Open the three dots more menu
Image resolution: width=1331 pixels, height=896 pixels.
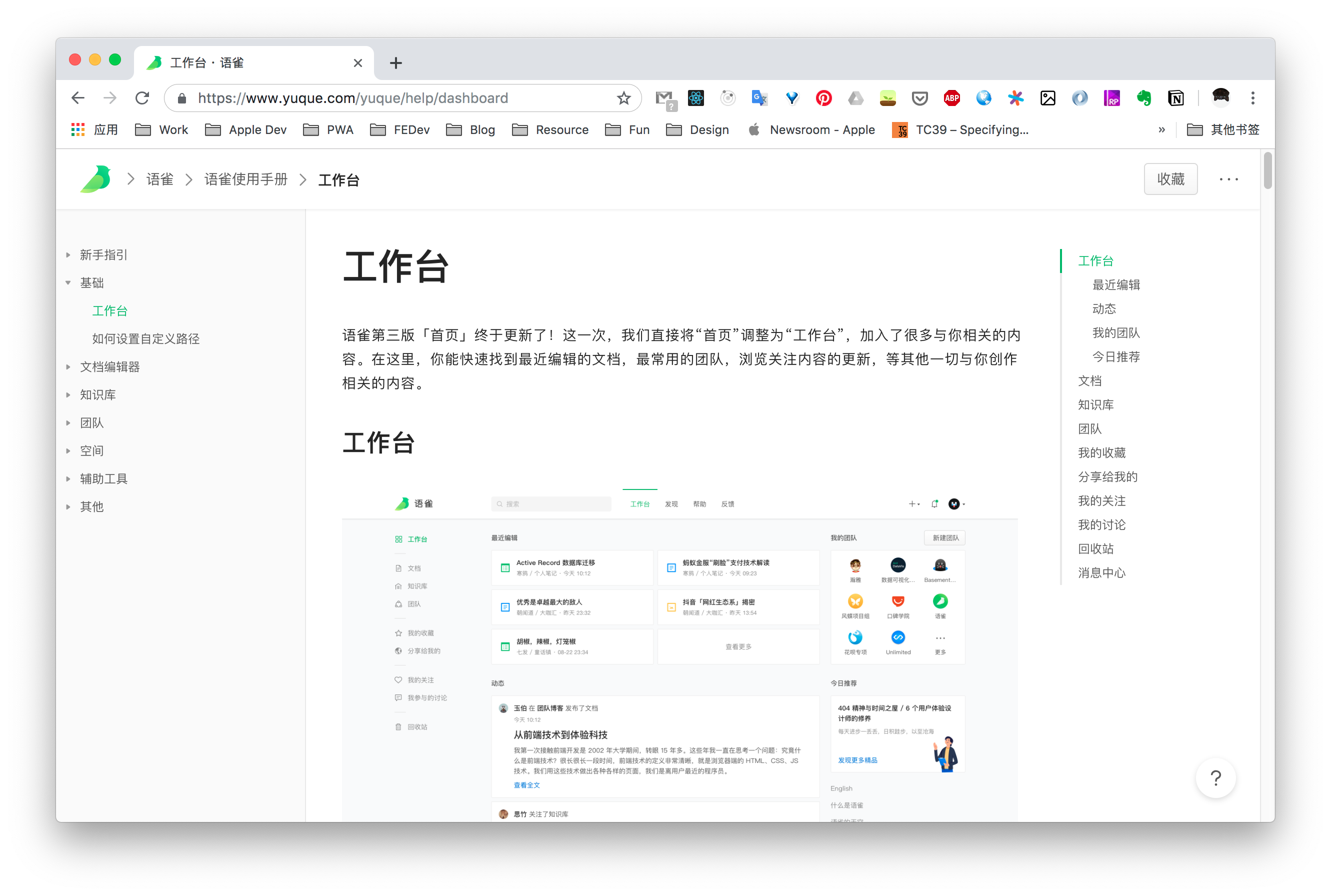pyautogui.click(x=1228, y=179)
